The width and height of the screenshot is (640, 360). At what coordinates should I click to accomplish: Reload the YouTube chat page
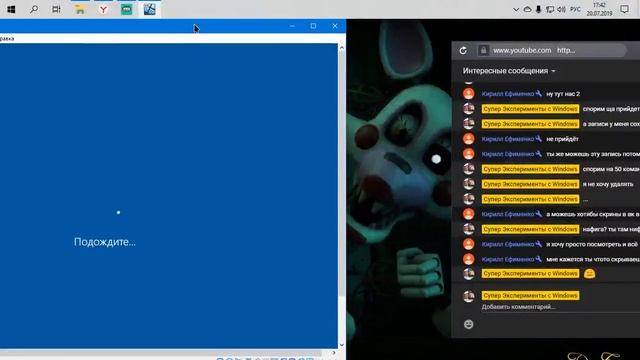point(463,51)
